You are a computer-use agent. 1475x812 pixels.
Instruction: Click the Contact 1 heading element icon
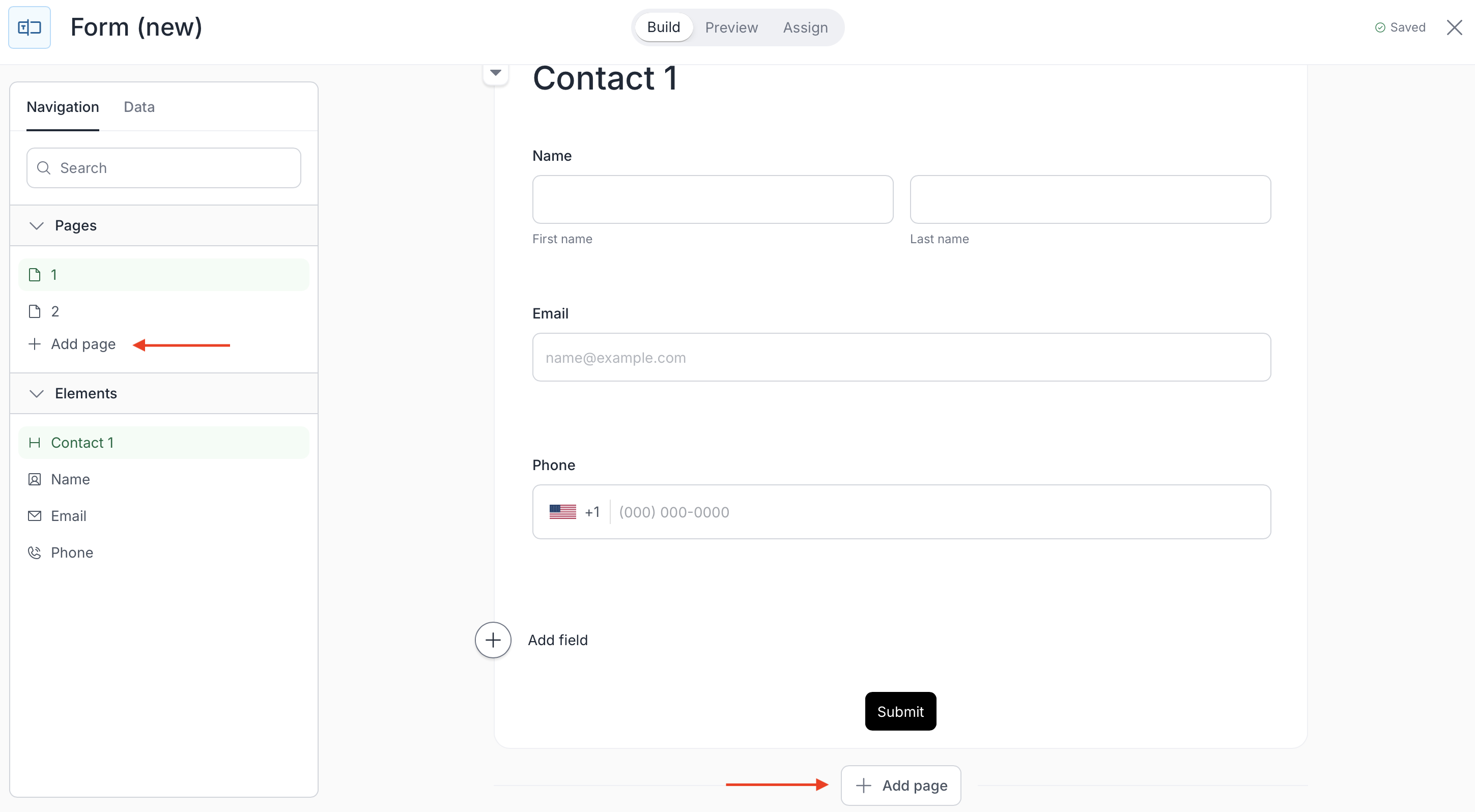pyautogui.click(x=35, y=442)
